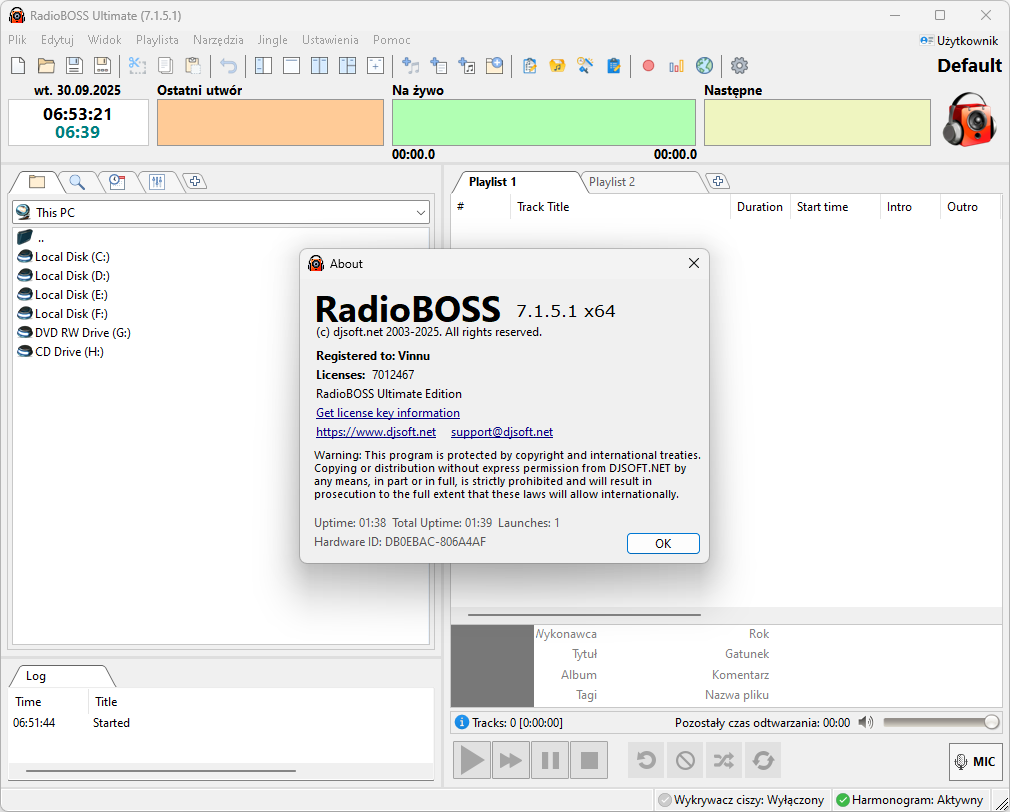Open playlist using the folder icon in toolbar
Image resolution: width=1010 pixels, height=812 pixels.
pyautogui.click(x=46, y=66)
